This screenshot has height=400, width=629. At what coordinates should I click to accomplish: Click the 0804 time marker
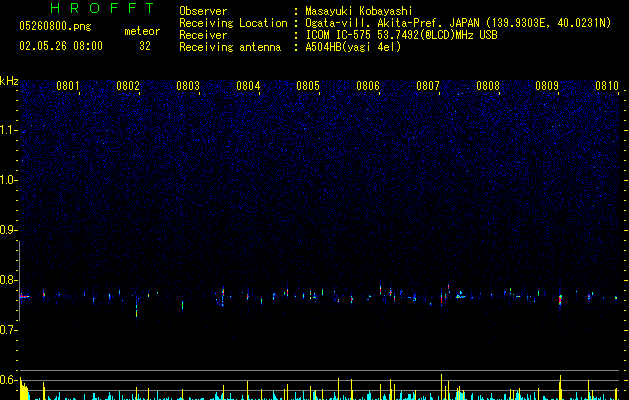coord(248,86)
